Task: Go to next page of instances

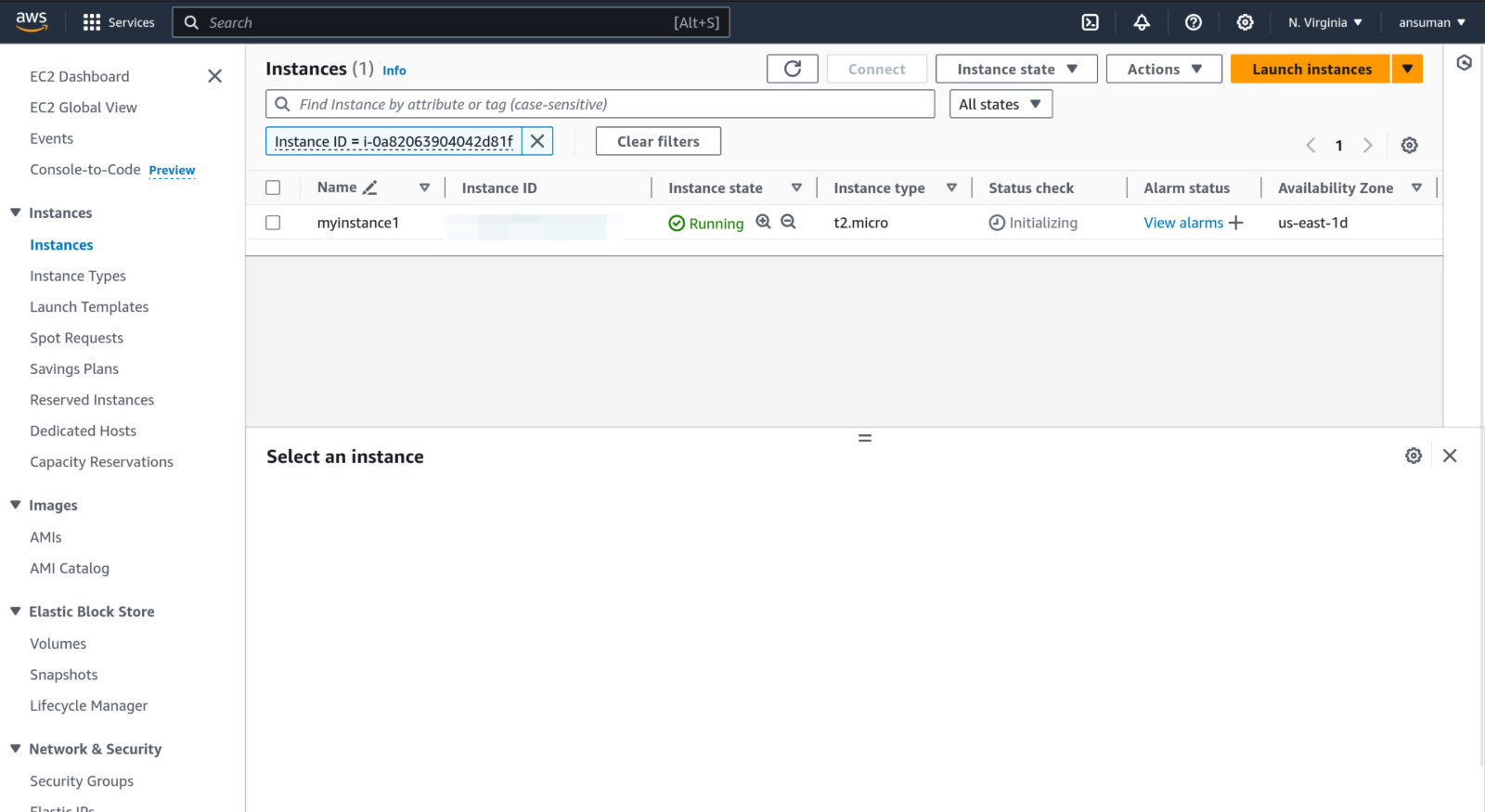Action: click(1367, 145)
